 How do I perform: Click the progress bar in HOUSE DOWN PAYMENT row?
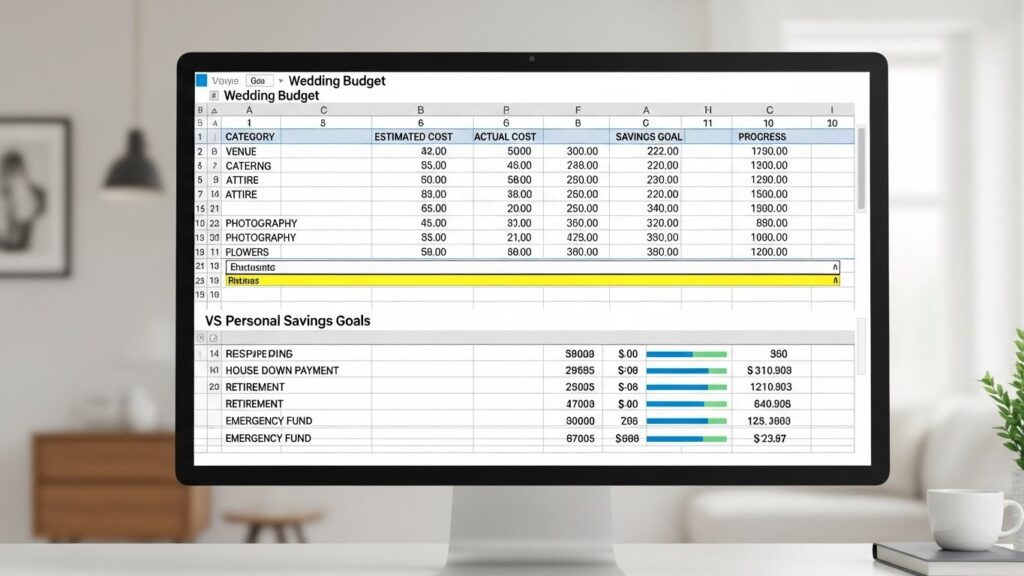(x=686, y=371)
